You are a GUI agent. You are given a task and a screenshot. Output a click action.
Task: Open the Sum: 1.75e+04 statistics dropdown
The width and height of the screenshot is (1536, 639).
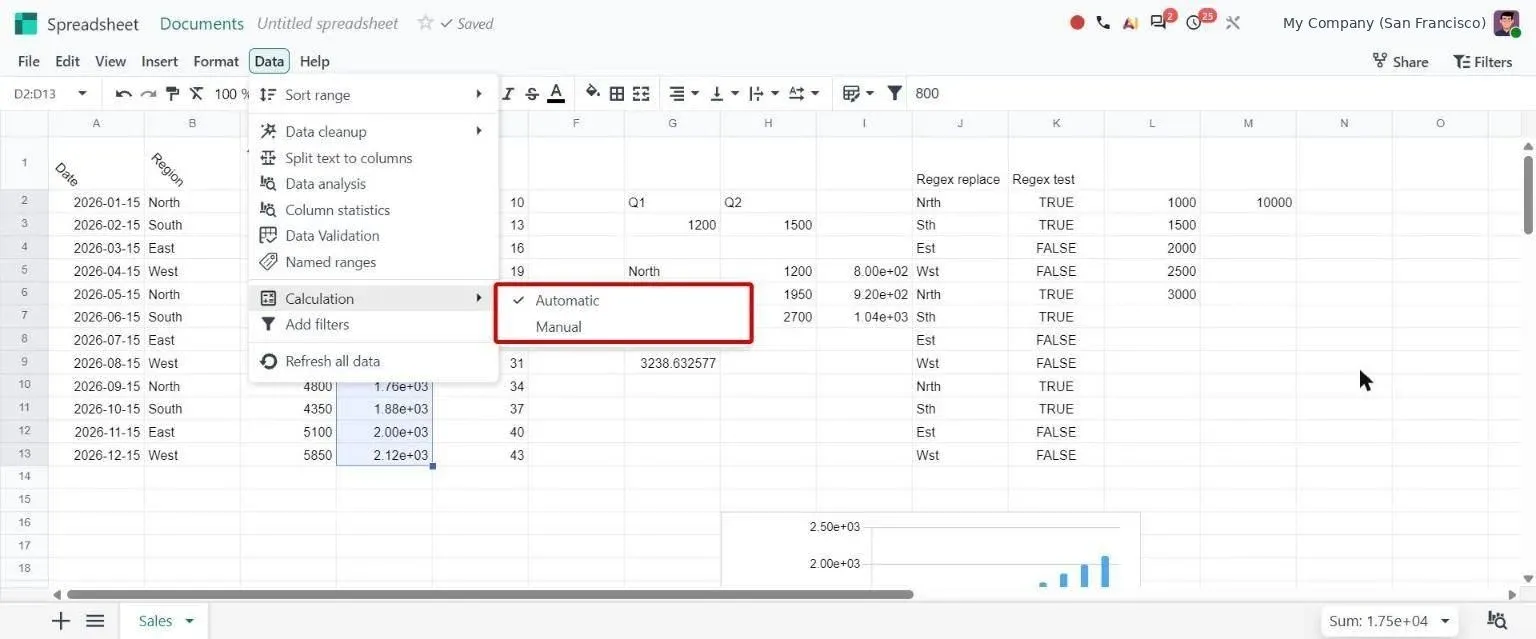tap(1390, 621)
